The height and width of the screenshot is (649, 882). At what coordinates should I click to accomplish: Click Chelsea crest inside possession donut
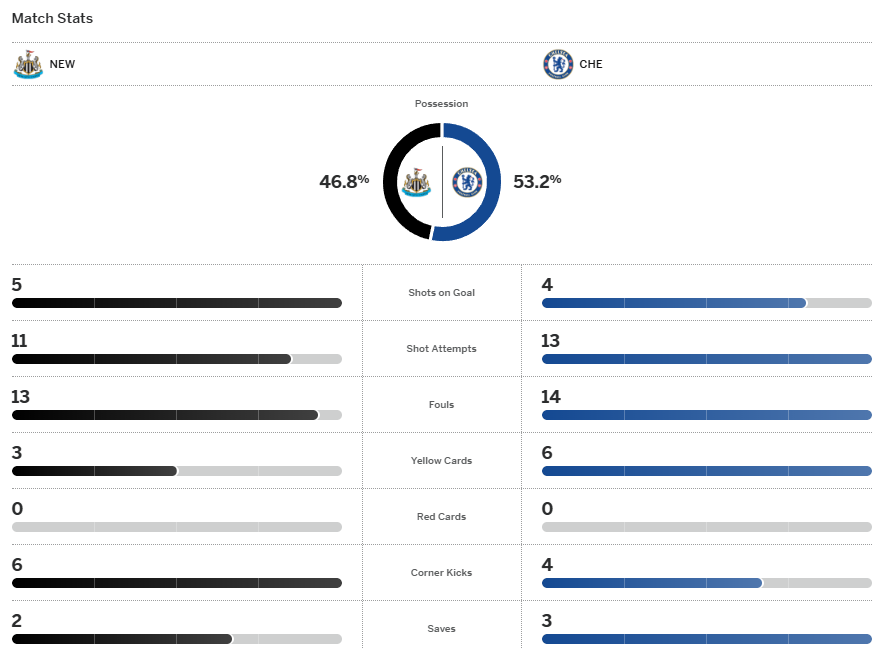coord(467,182)
